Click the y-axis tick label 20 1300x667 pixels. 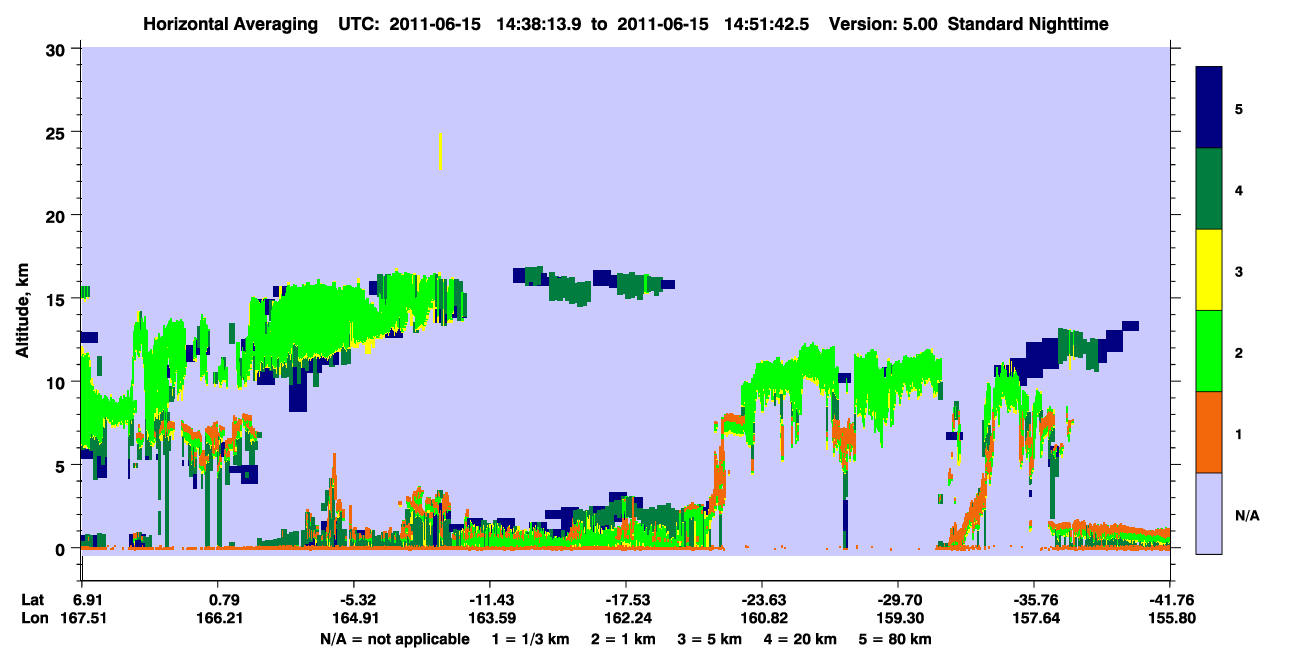pos(58,215)
